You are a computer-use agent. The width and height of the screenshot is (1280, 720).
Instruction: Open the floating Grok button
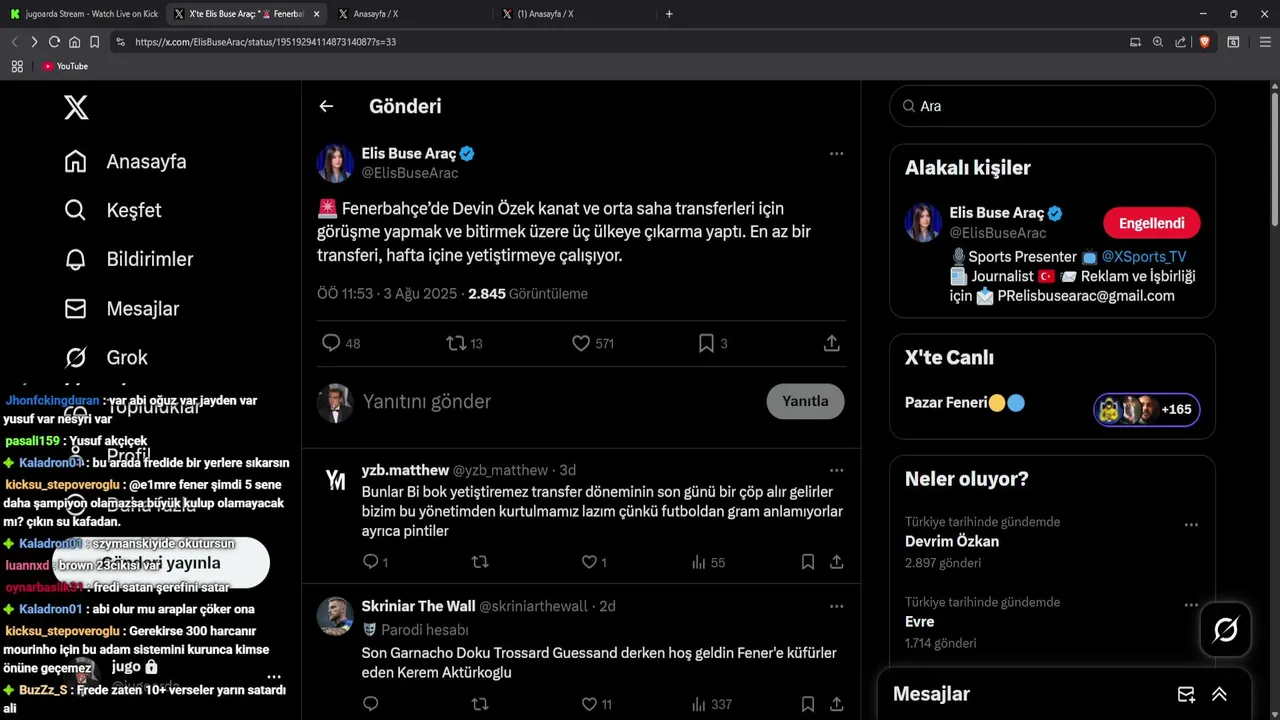pyautogui.click(x=1226, y=629)
